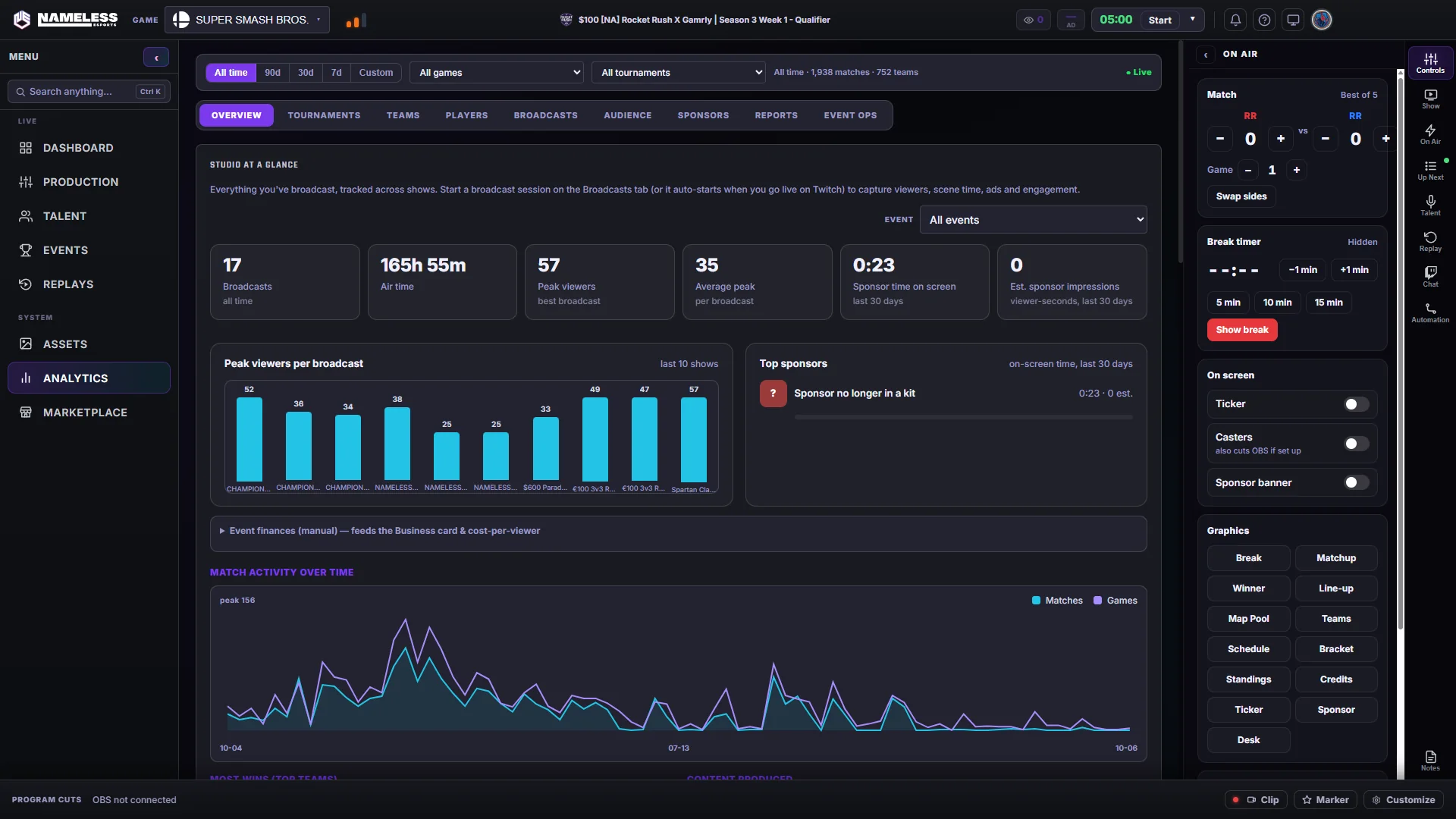The image size is (1456, 819).
Task: Open the Replay icon in right rail
Action: 1430,241
